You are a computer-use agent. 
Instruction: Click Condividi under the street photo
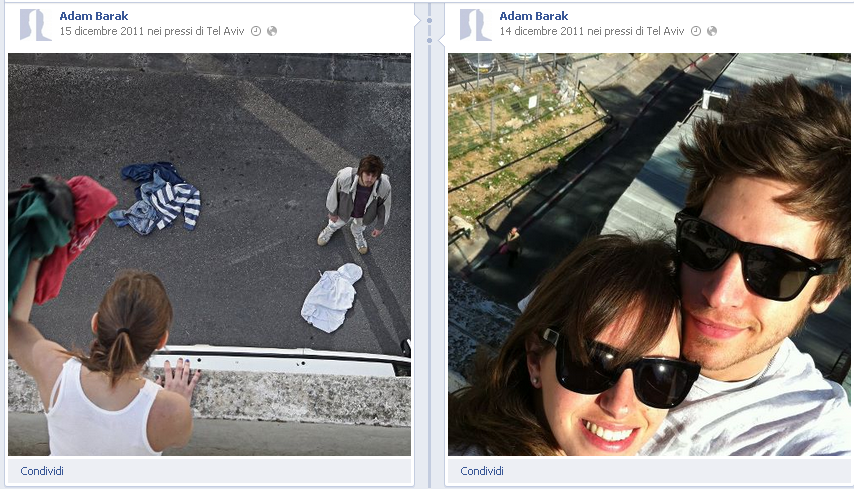point(42,471)
